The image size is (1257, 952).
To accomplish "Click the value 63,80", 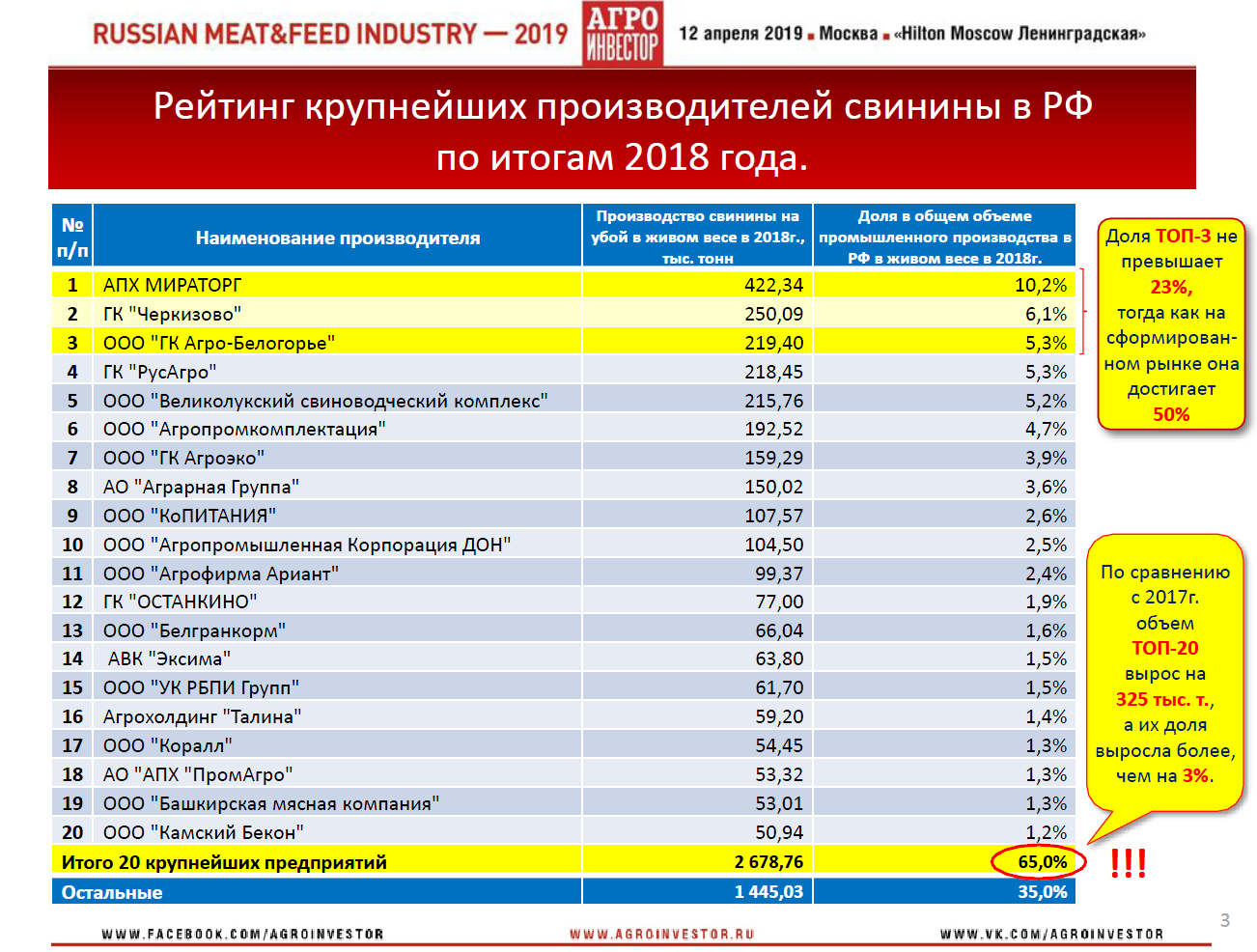I will tap(779, 658).
